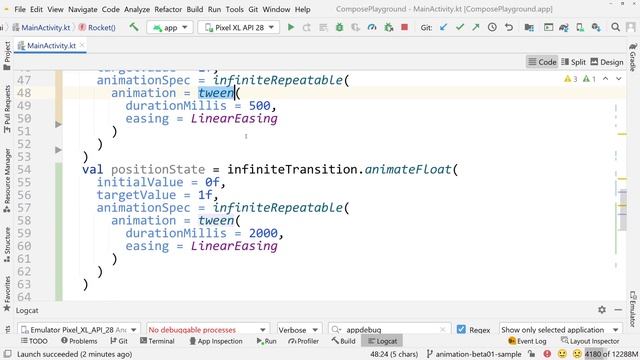Open the Event Log
This screenshot has height=360, width=640.
[527, 341]
